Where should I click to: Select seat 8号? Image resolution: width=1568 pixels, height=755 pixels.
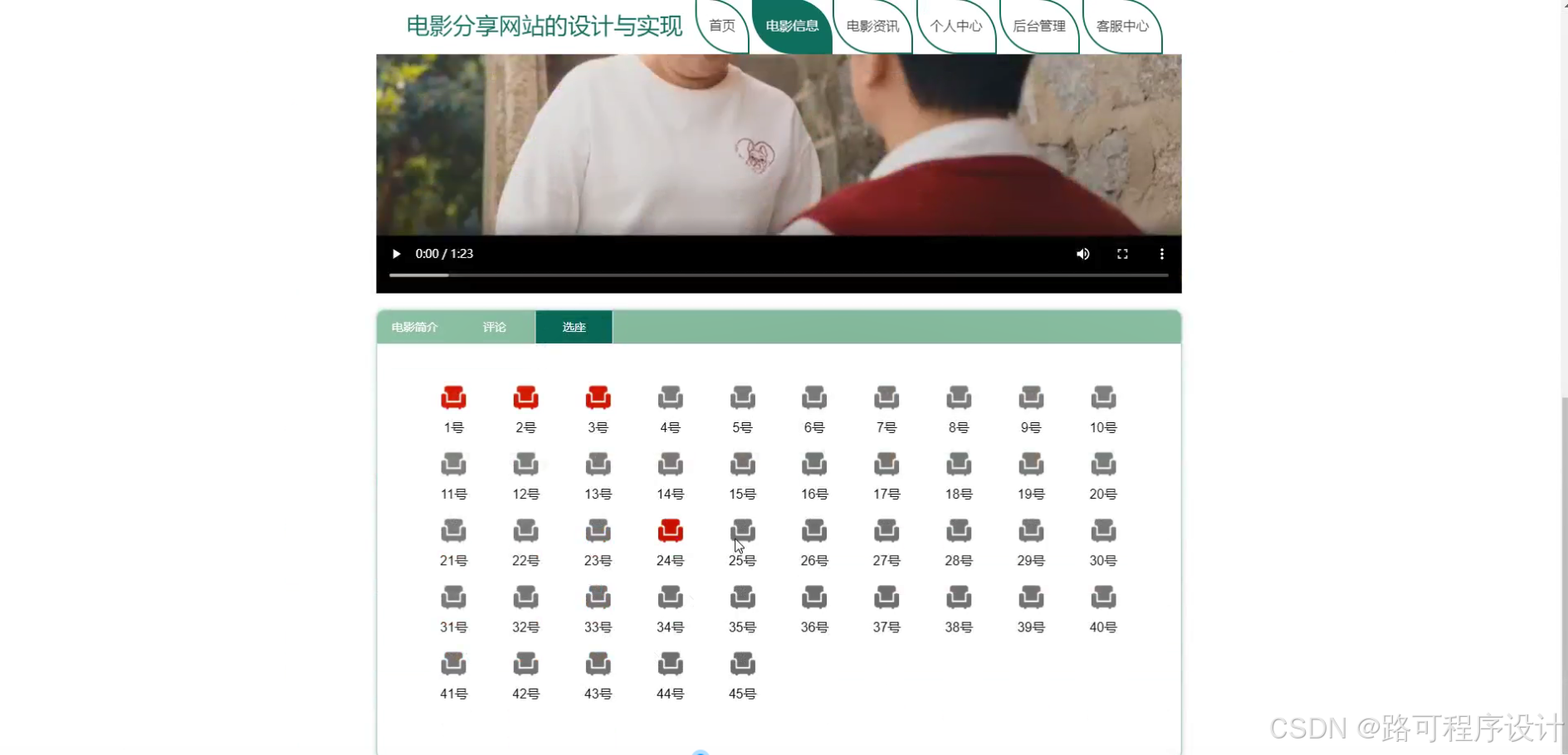click(x=959, y=397)
